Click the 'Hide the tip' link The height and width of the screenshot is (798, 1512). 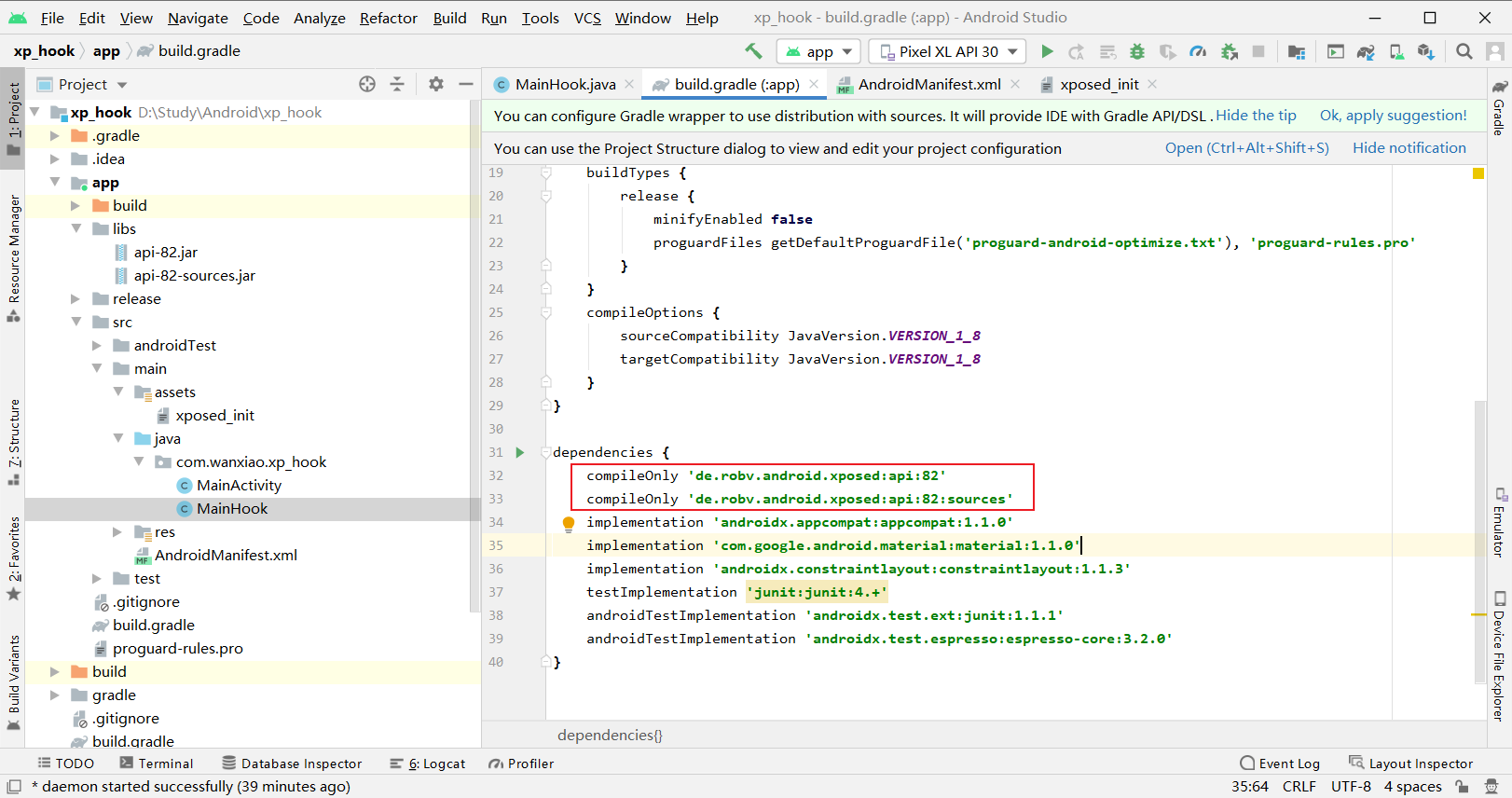pos(1256,116)
